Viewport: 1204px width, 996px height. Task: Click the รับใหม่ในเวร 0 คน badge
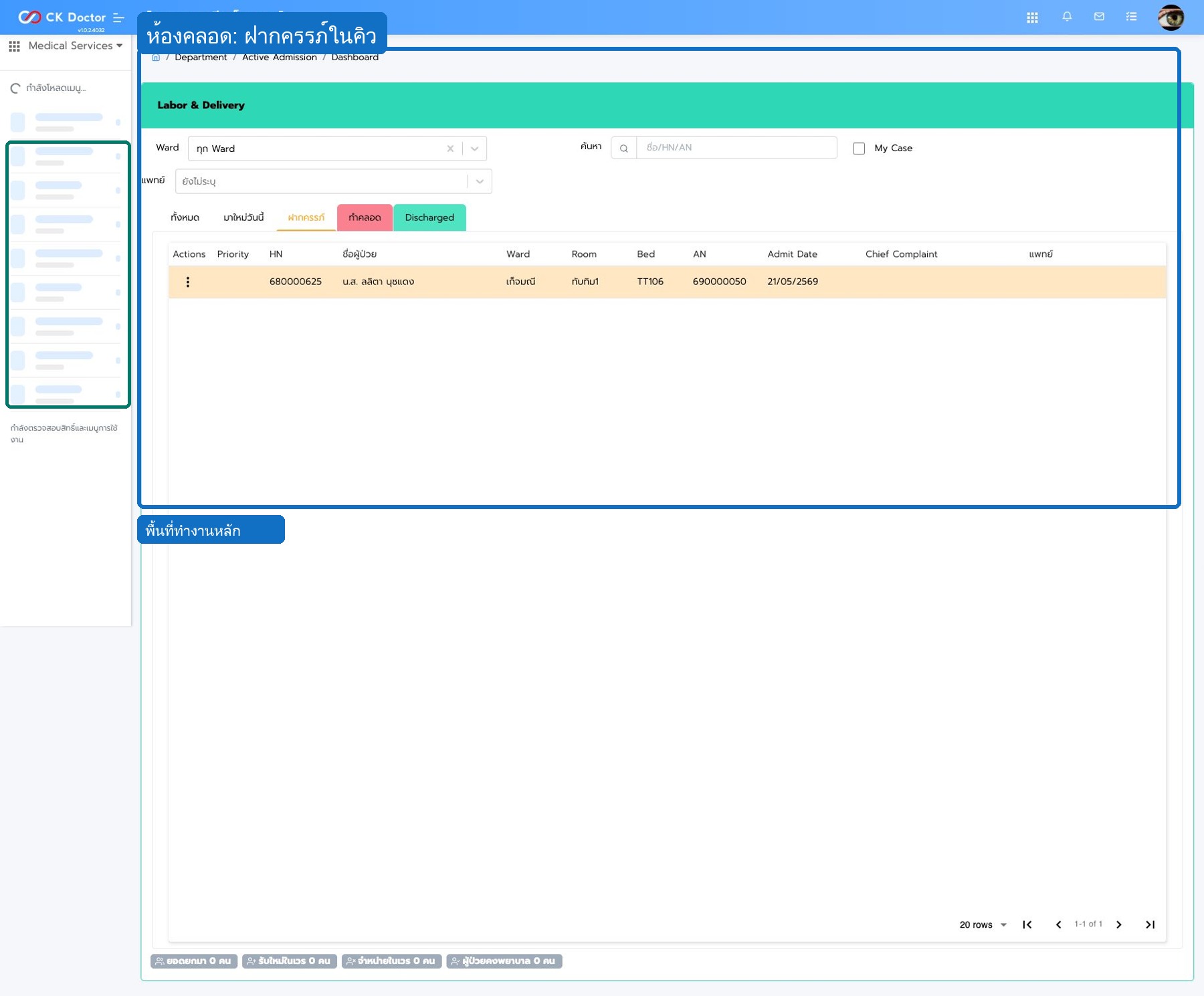point(290,961)
